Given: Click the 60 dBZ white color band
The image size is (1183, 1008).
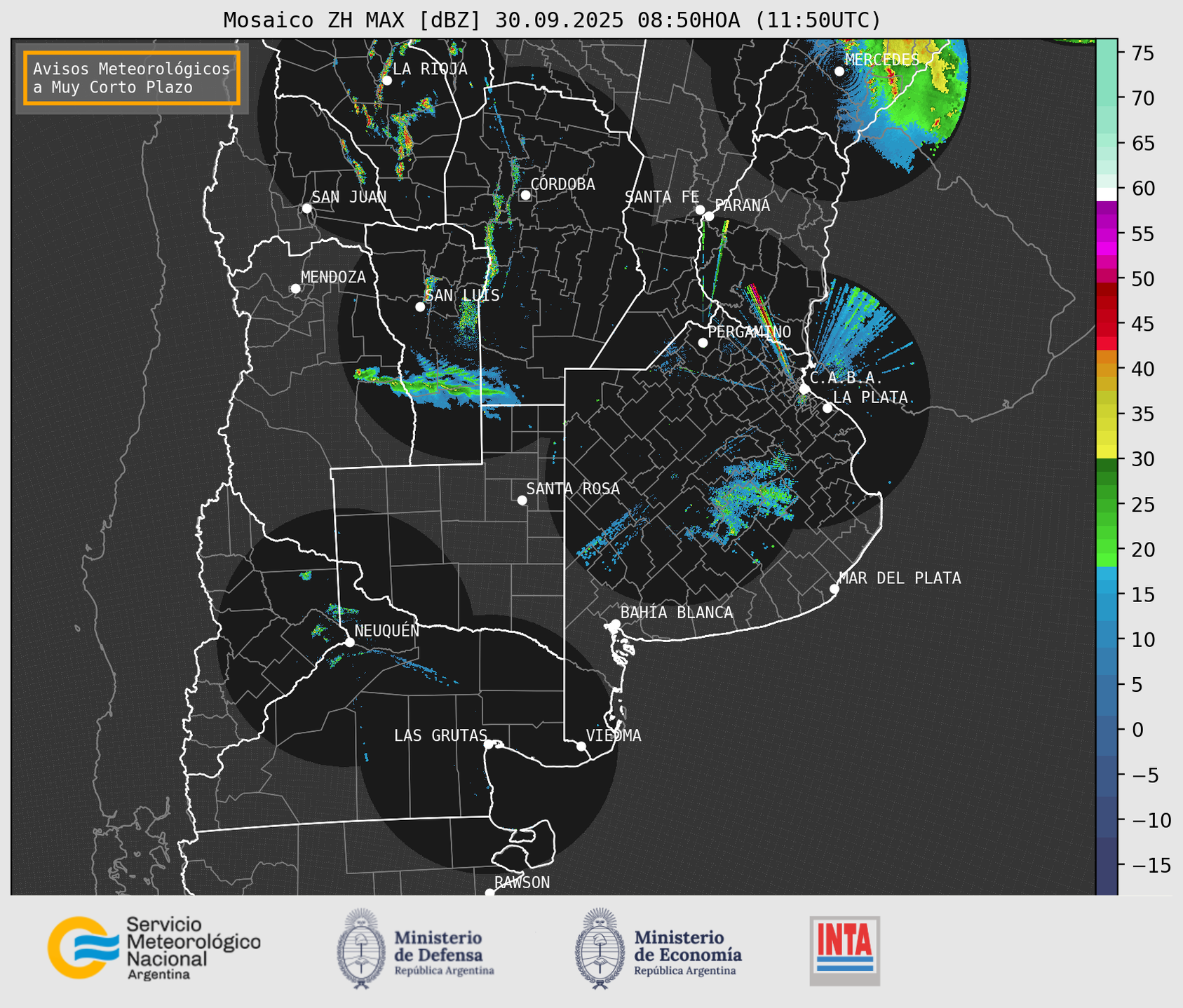Looking at the screenshot, I should [x=1107, y=194].
